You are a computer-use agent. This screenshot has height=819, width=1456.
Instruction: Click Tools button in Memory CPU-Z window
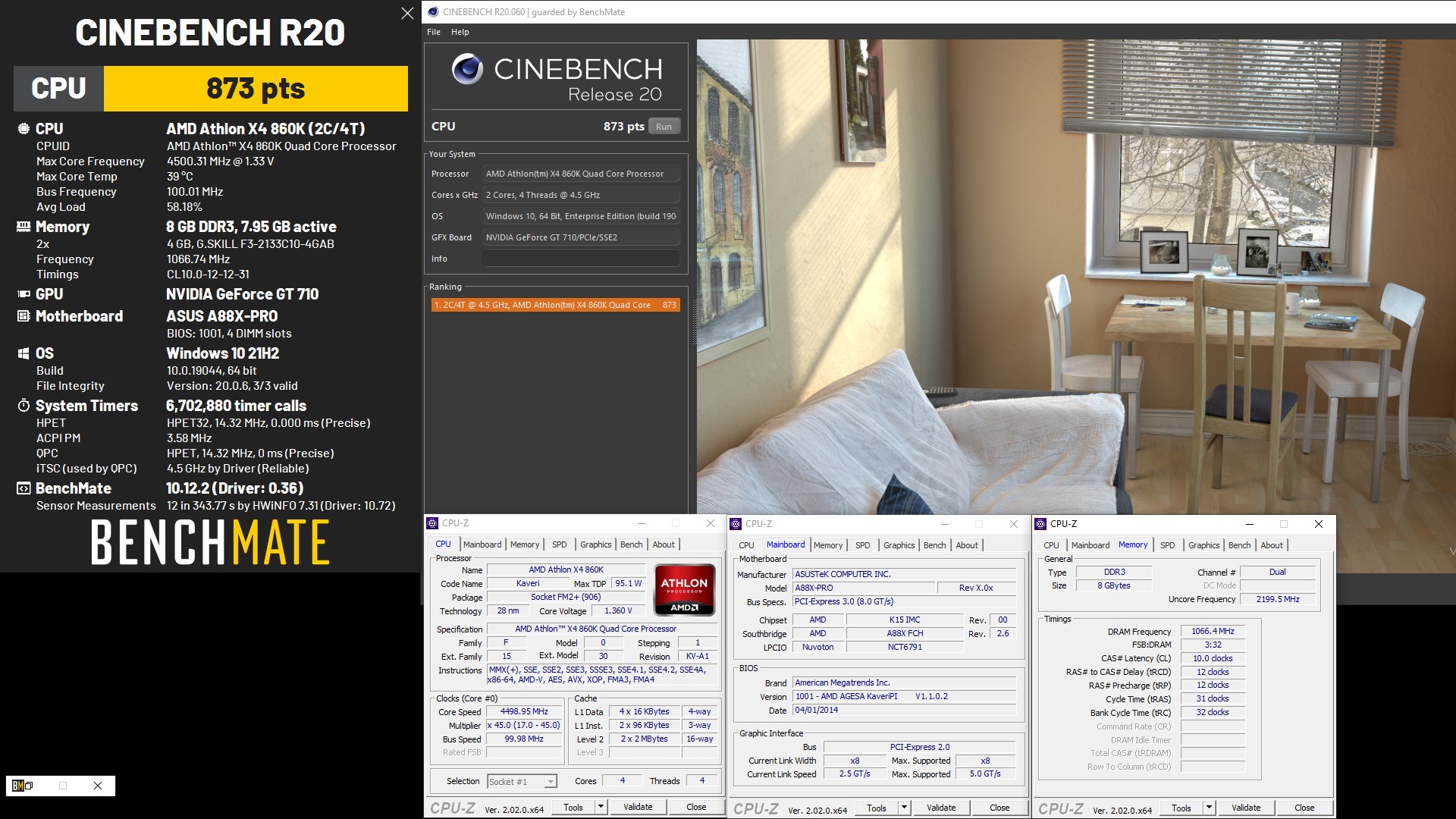pos(1181,808)
